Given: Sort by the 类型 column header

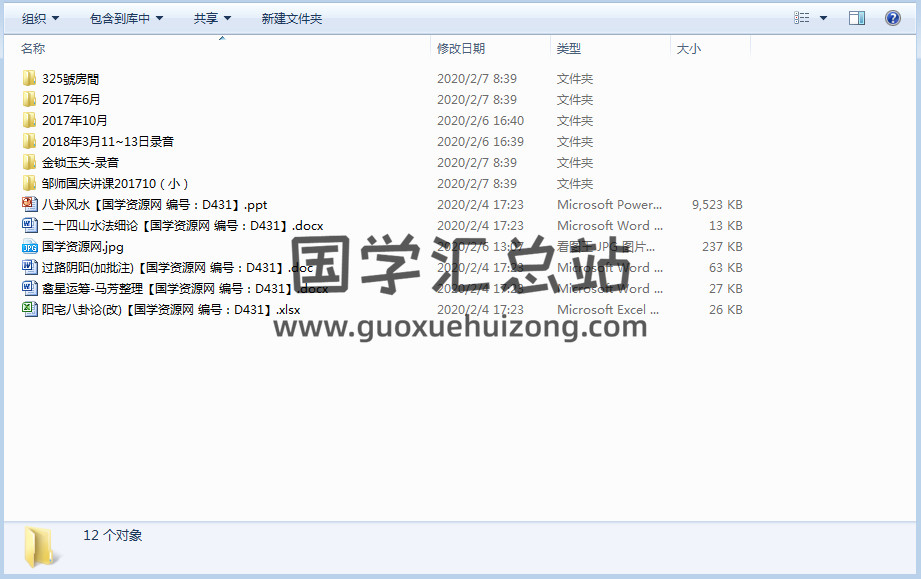Looking at the screenshot, I should click(x=569, y=49).
